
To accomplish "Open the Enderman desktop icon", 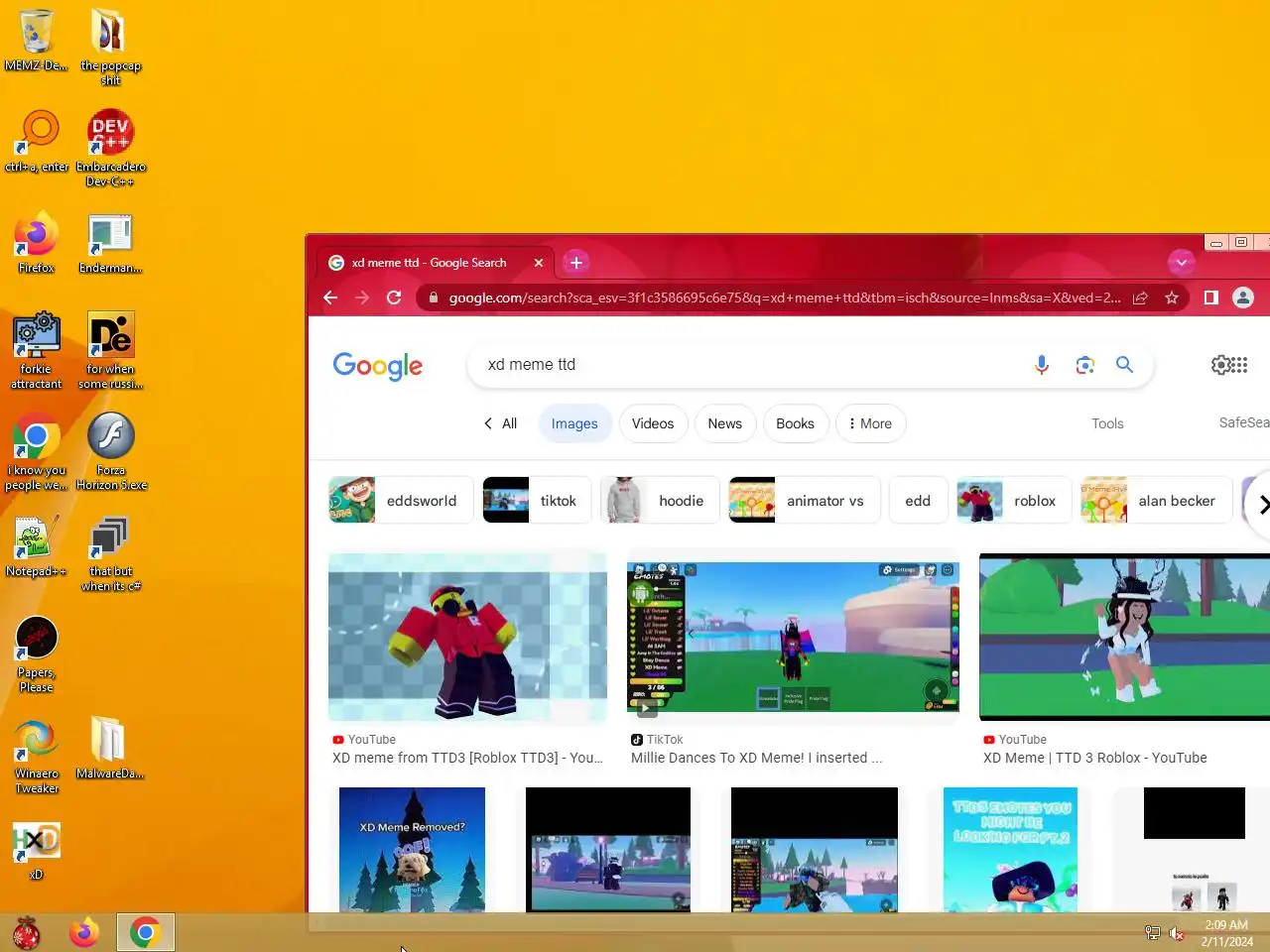I will tap(110, 242).
